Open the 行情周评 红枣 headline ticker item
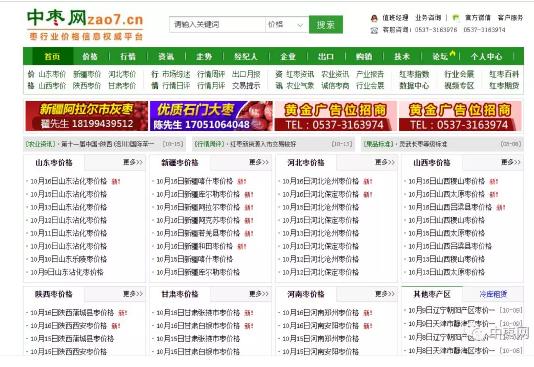This screenshot has height=367, width=534. point(272,144)
